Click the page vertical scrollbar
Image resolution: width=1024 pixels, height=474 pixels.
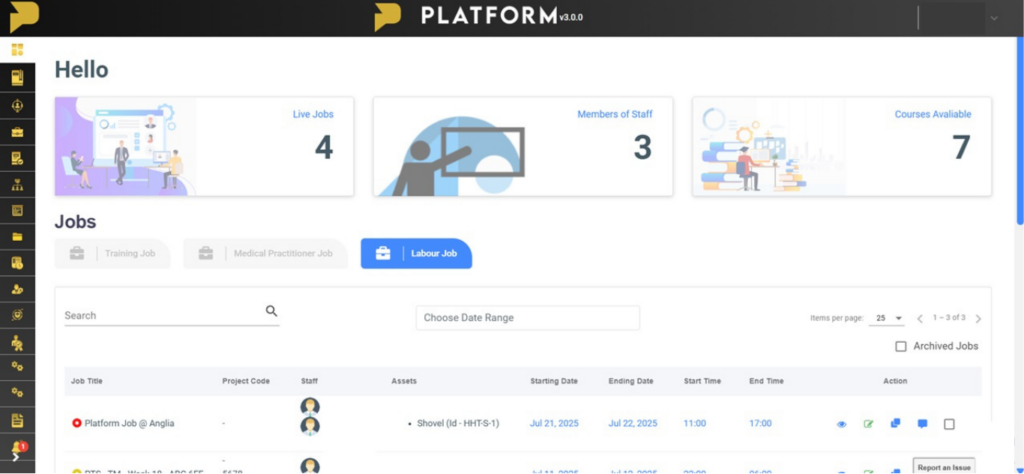pos(1019,130)
